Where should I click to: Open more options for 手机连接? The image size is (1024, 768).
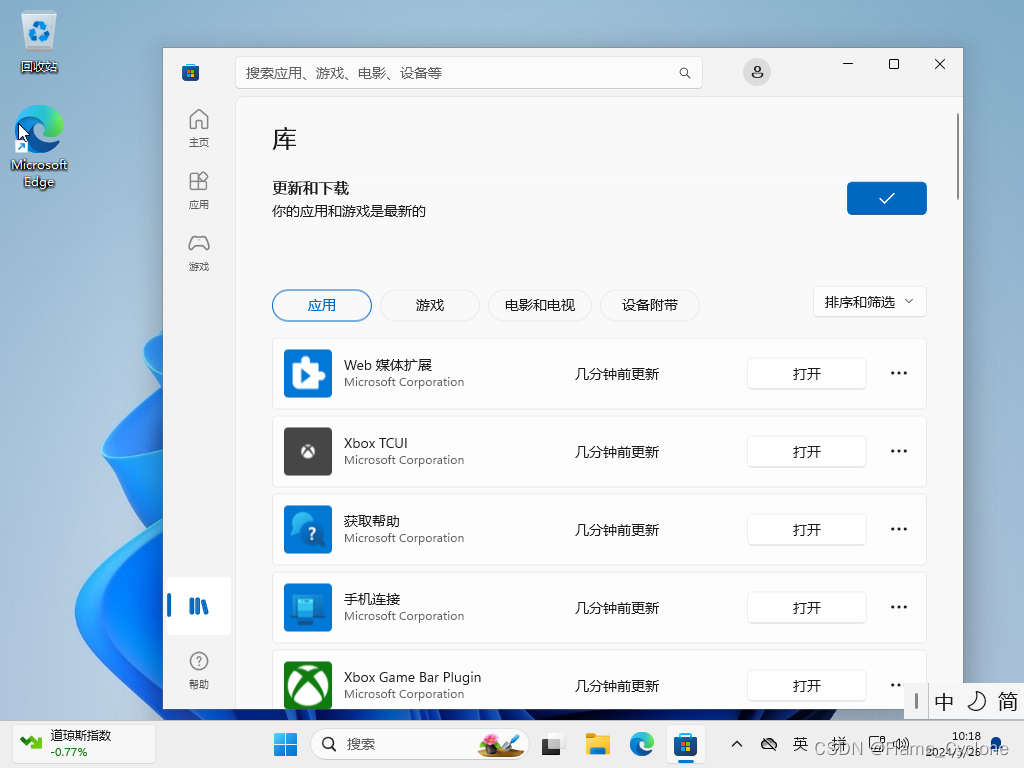tap(899, 607)
